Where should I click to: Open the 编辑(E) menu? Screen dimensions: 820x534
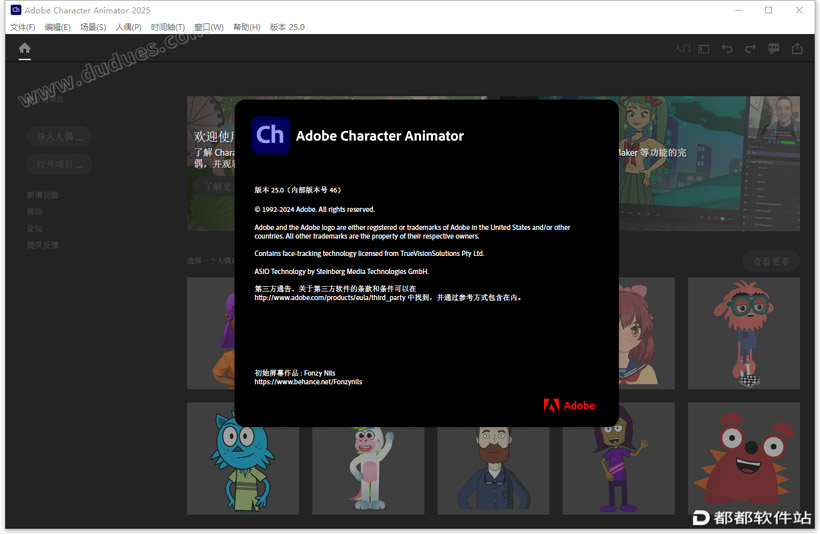point(58,27)
